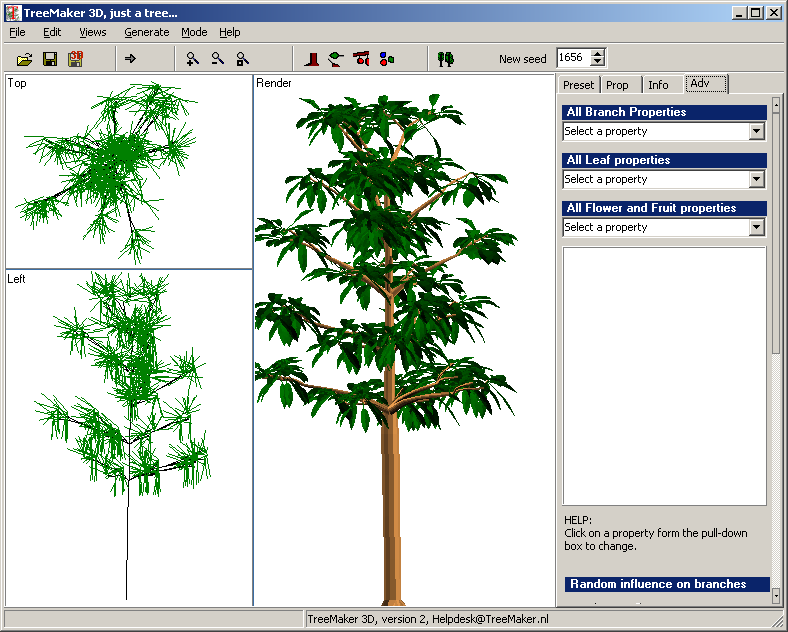788x632 pixels.
Task: Click the red and blue fruit icon
Action: point(386,59)
